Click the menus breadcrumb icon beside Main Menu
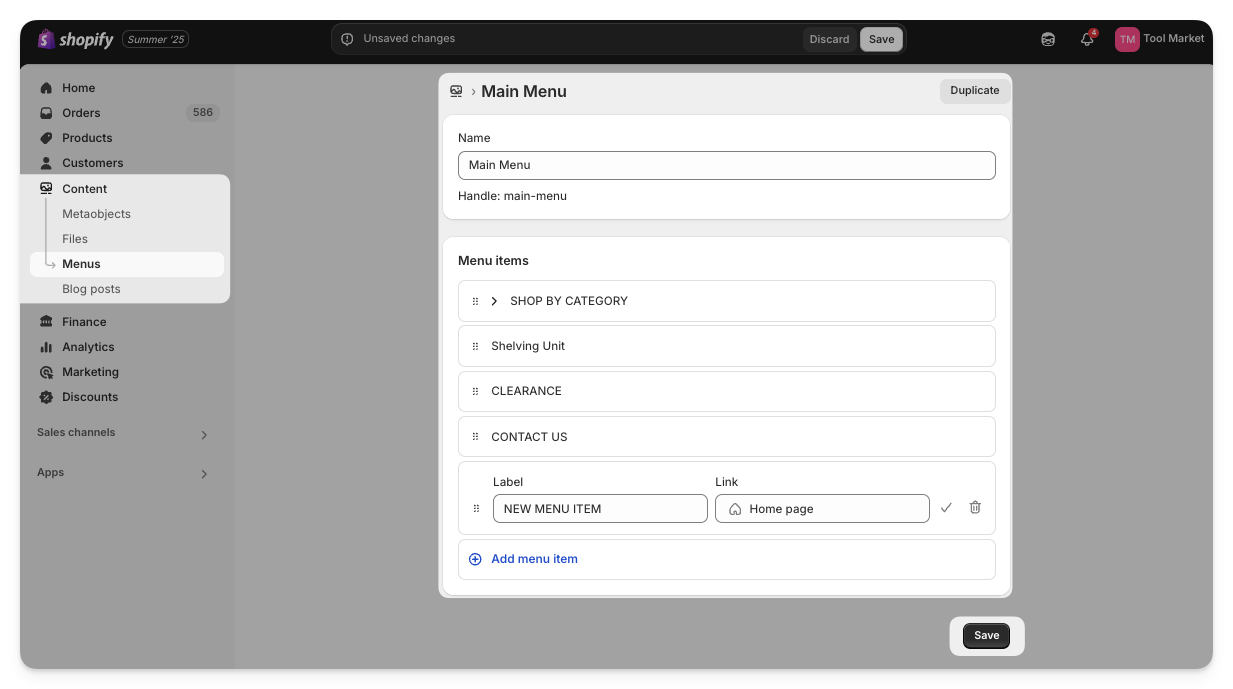Screen dimensions: 1233x689 coord(456,91)
